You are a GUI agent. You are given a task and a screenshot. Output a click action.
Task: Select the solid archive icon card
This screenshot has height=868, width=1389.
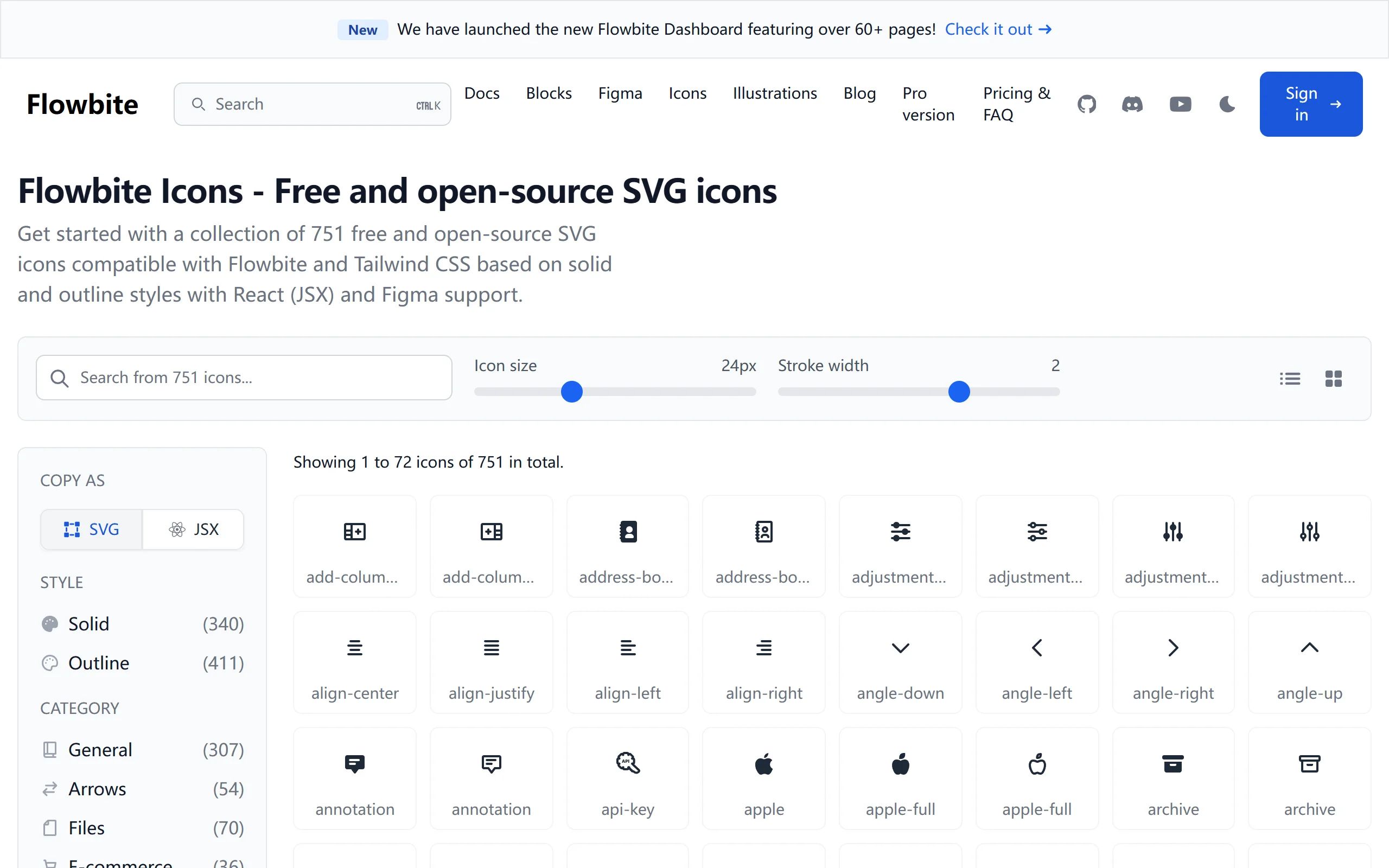pos(1173,778)
